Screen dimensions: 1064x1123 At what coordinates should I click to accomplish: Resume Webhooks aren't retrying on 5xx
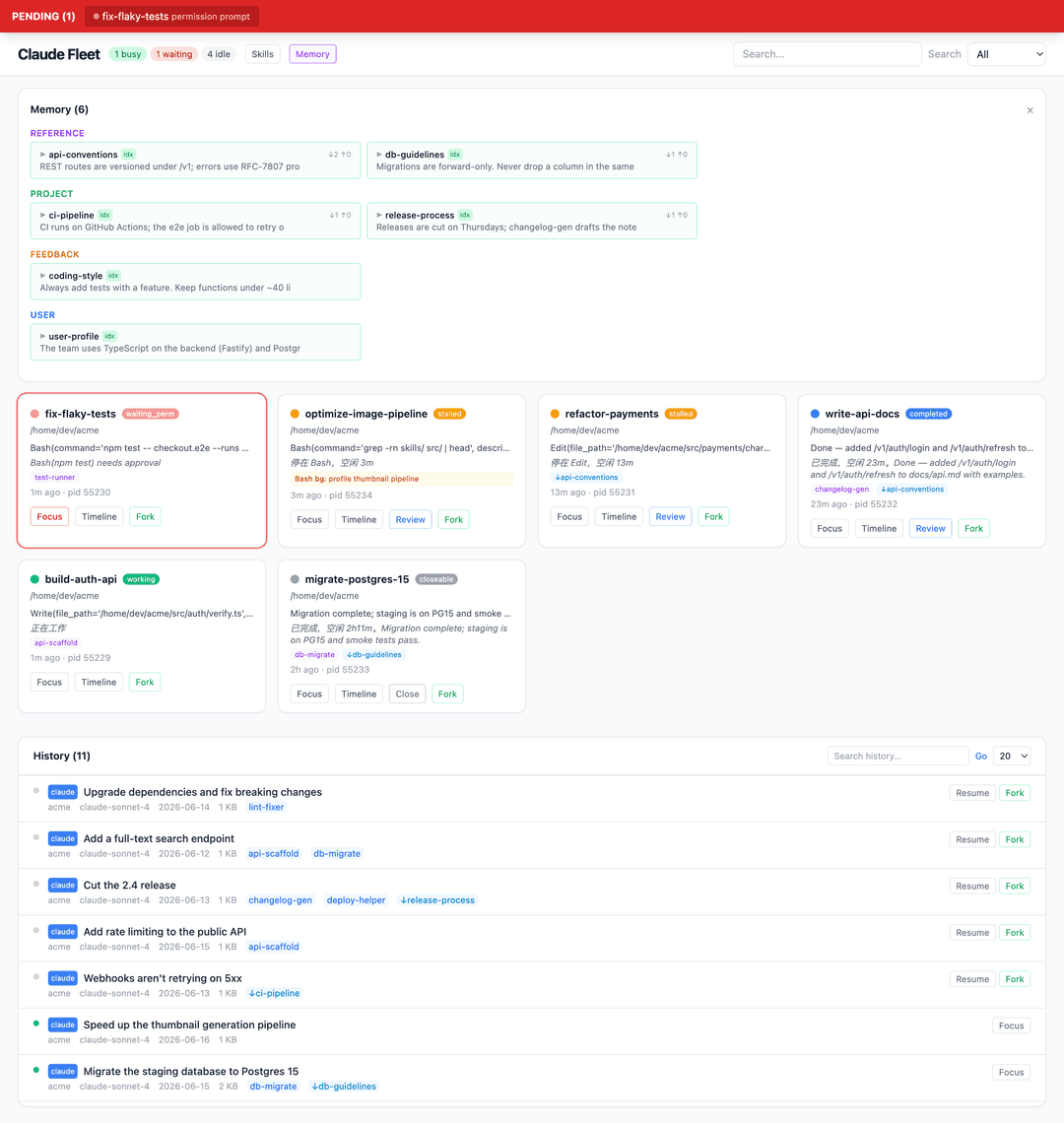[972, 979]
